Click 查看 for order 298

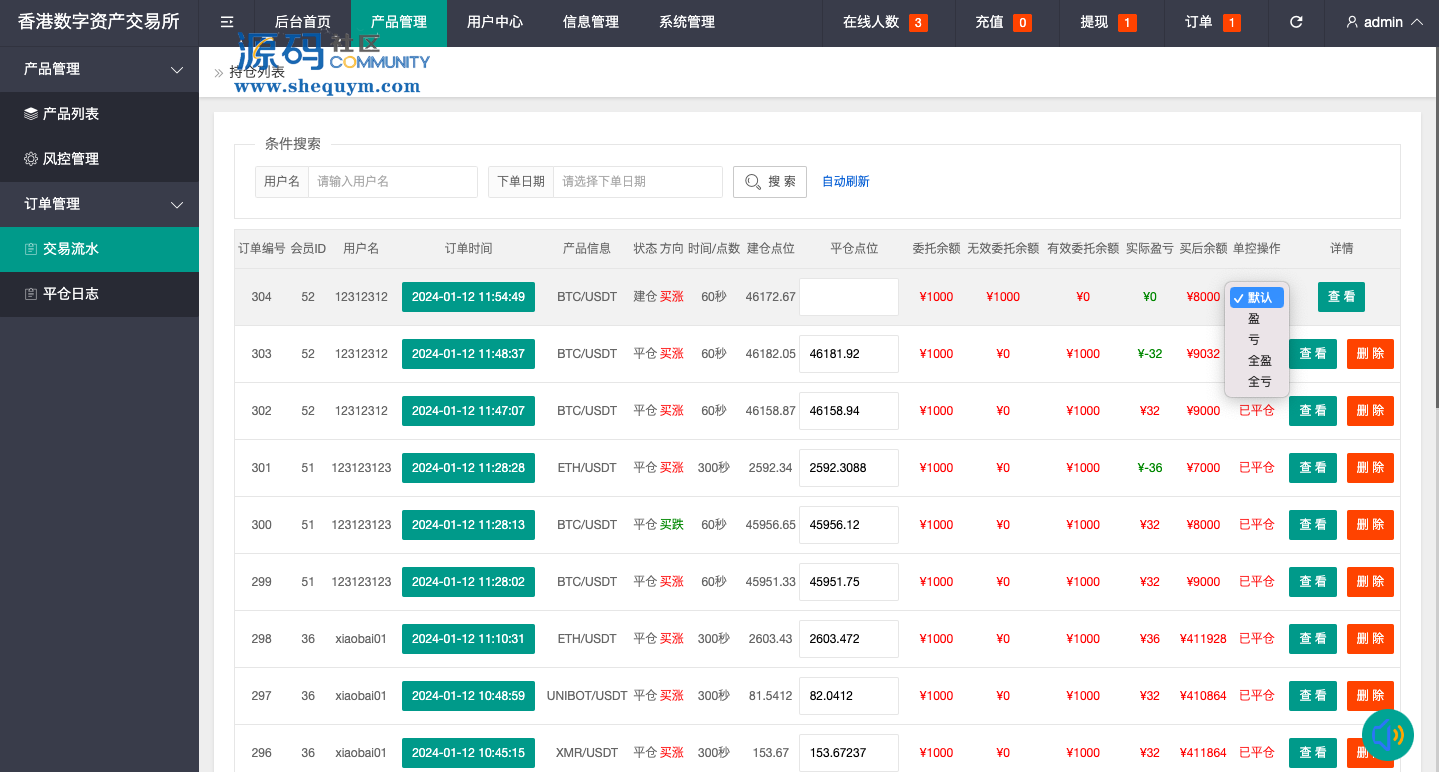(1313, 639)
